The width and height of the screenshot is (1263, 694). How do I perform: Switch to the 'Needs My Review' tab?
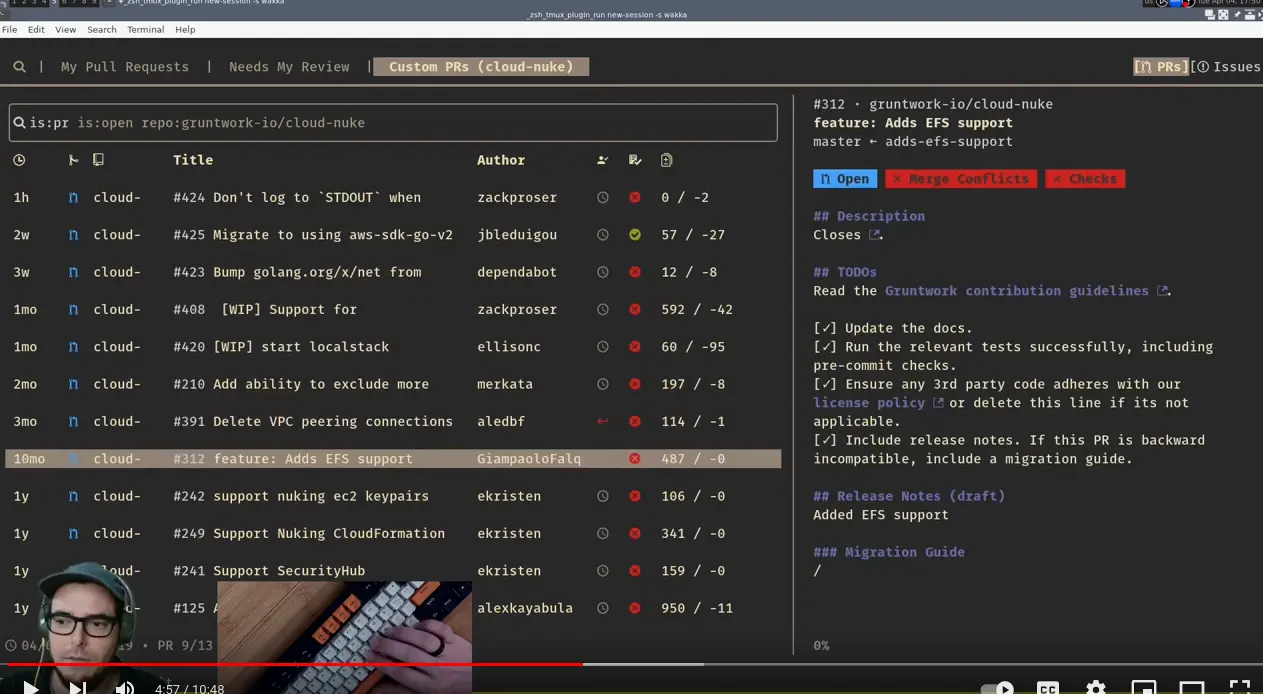click(x=289, y=66)
